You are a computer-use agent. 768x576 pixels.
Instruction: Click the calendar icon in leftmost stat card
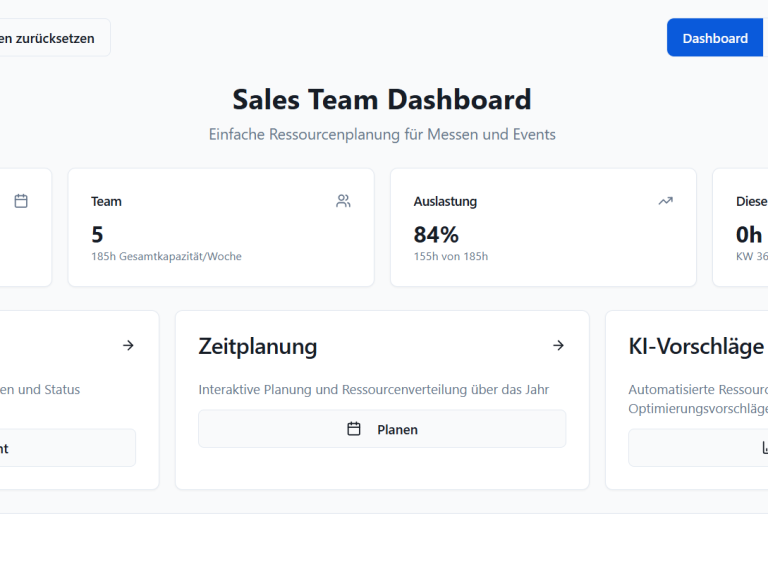[x=21, y=201]
